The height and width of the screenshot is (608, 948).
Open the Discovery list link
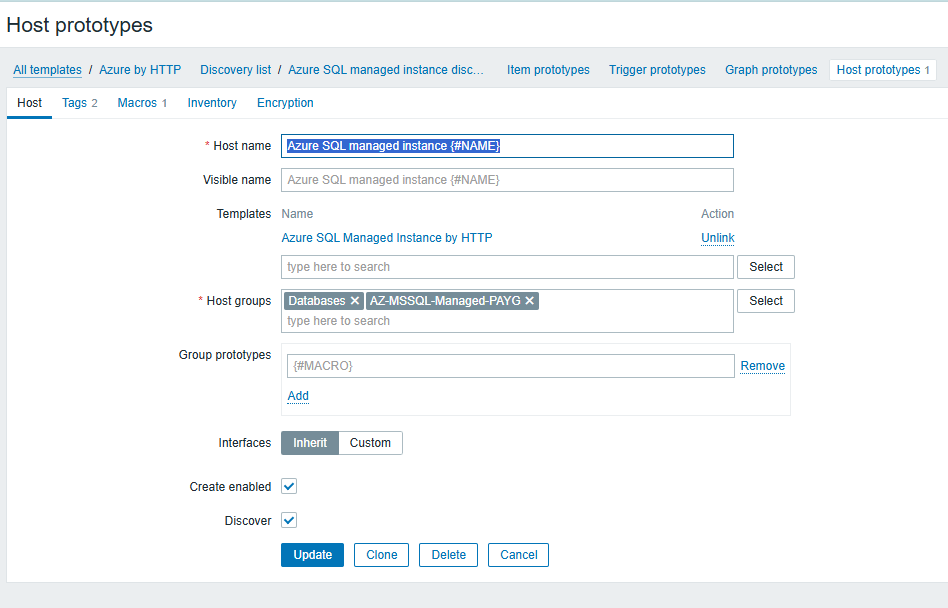point(236,70)
